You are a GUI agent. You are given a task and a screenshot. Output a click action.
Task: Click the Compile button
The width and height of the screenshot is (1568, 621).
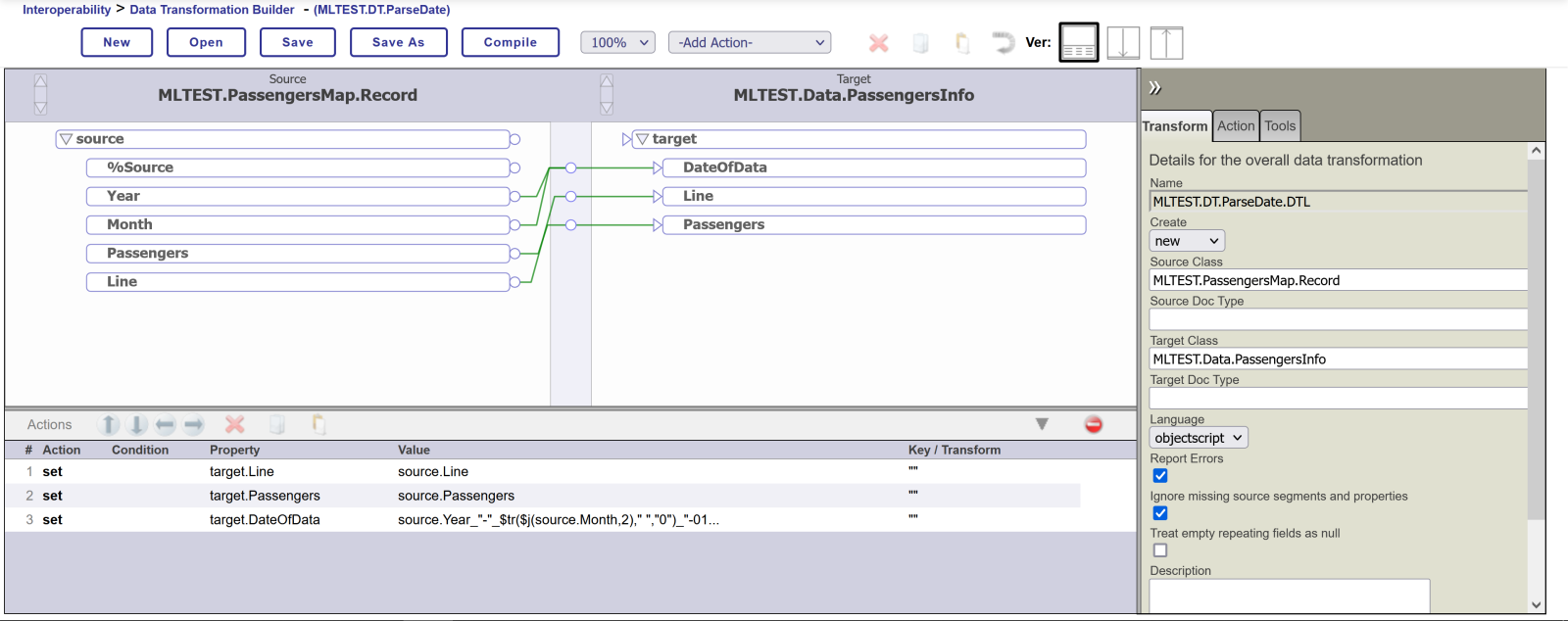pyautogui.click(x=510, y=42)
